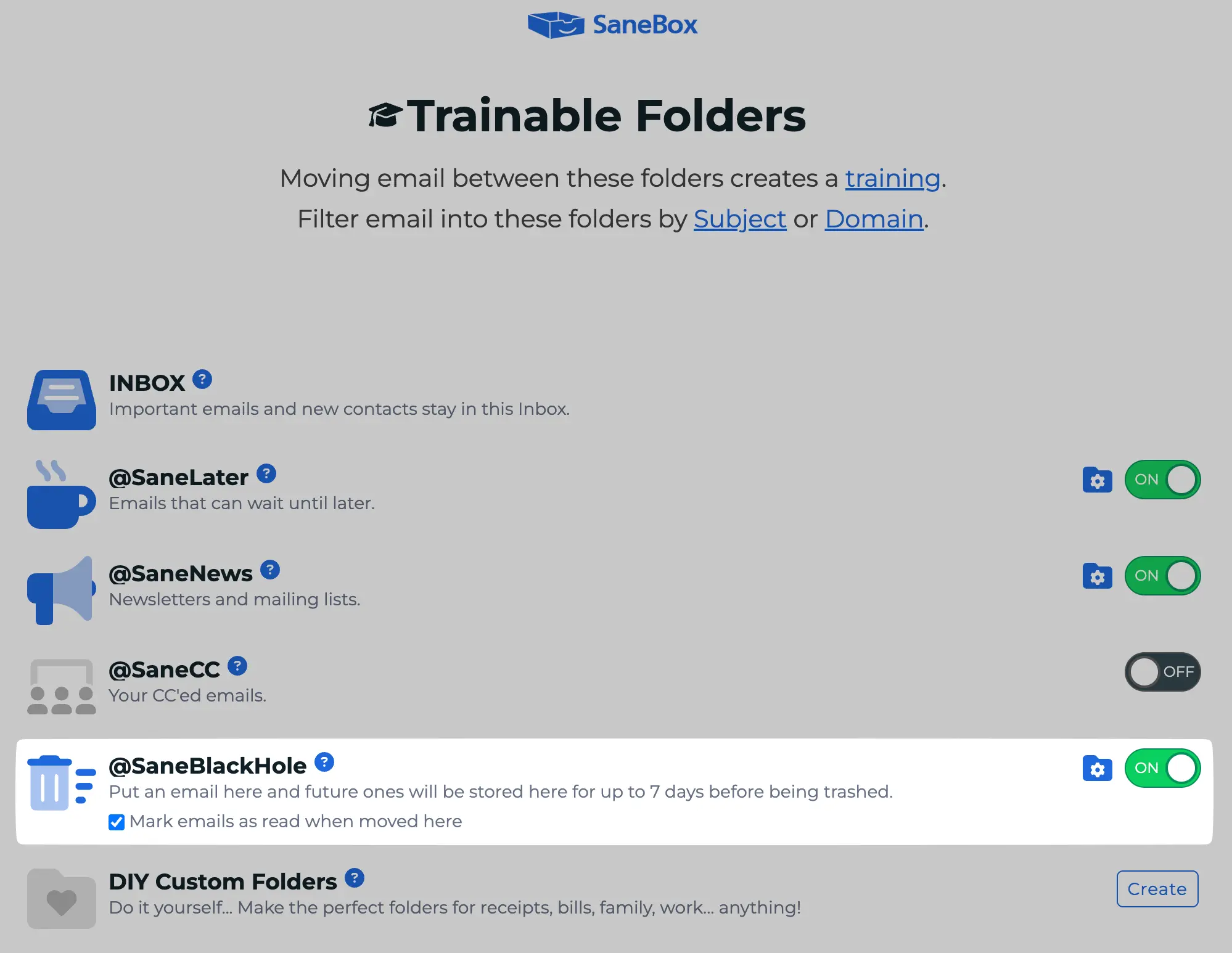Viewport: 1232px width, 953px height.
Task: Open the INBOX help question mark
Action: tap(202, 379)
